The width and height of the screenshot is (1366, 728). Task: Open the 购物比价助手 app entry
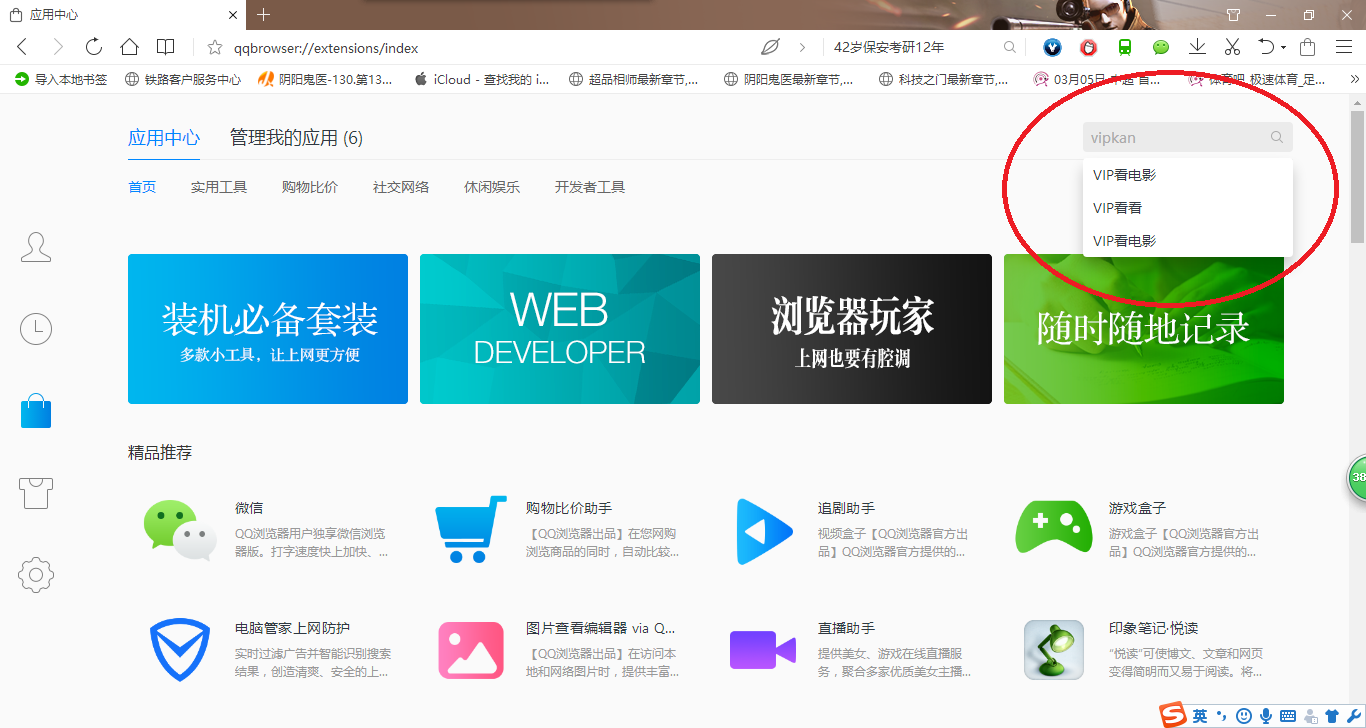pyautogui.click(x=558, y=530)
